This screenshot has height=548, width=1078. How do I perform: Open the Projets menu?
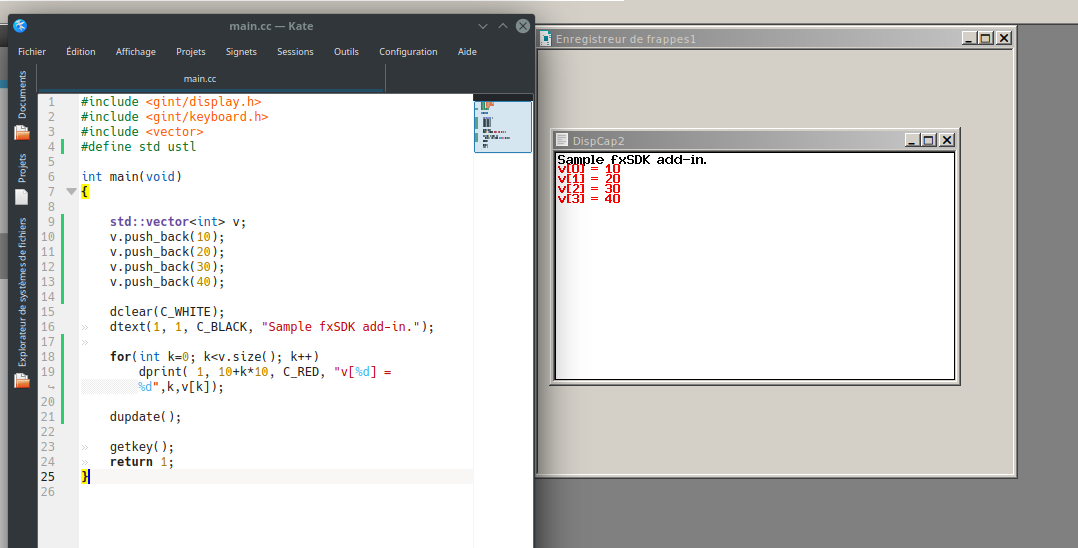click(190, 52)
